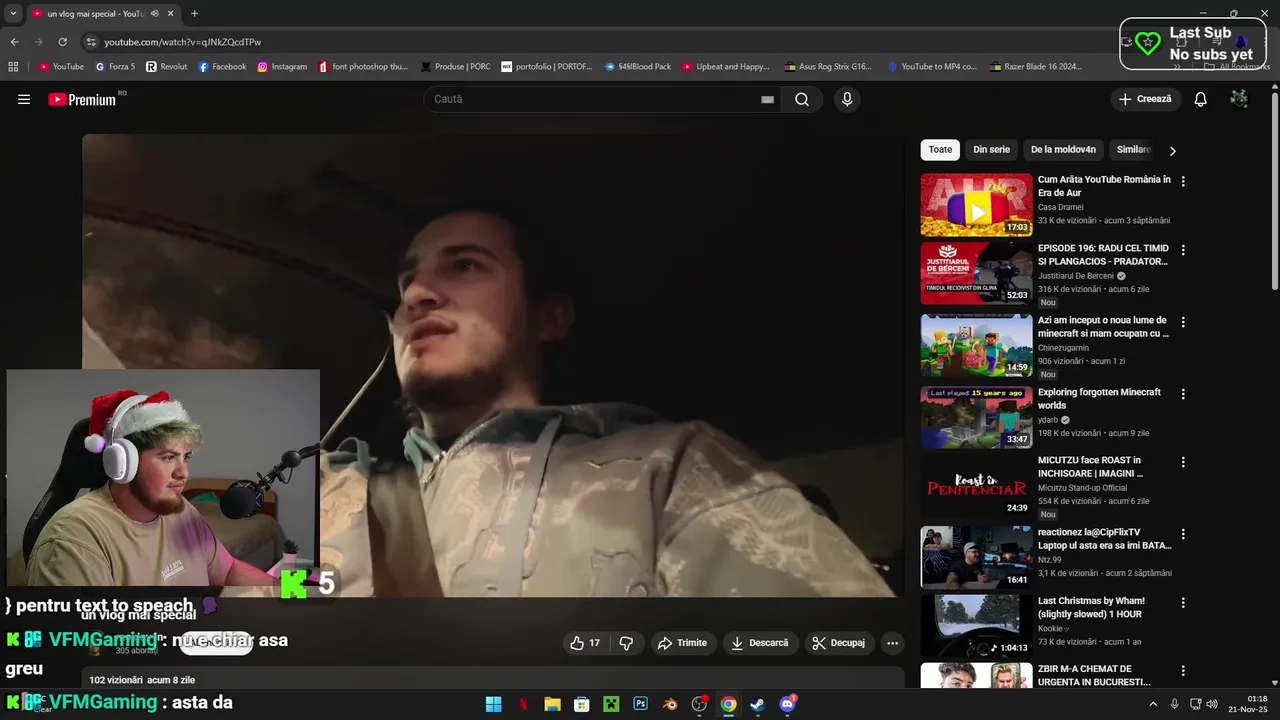Select the Din serie filter chip
Image resolution: width=1280 pixels, height=720 pixels.
click(991, 150)
